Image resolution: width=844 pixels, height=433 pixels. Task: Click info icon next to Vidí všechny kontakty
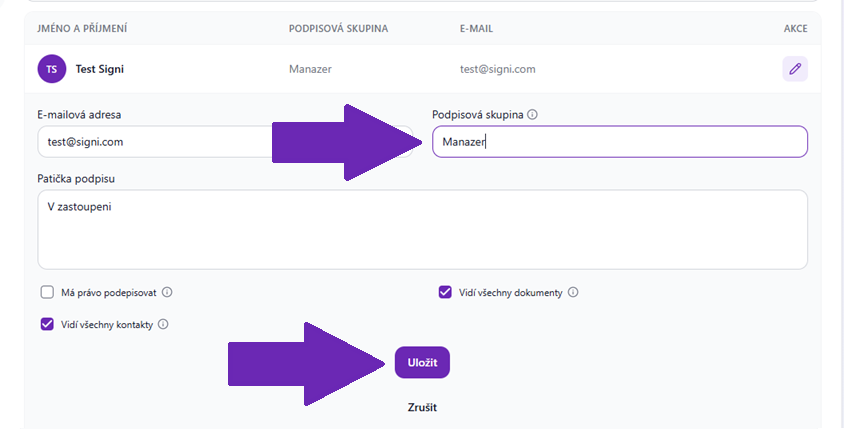[x=163, y=325]
